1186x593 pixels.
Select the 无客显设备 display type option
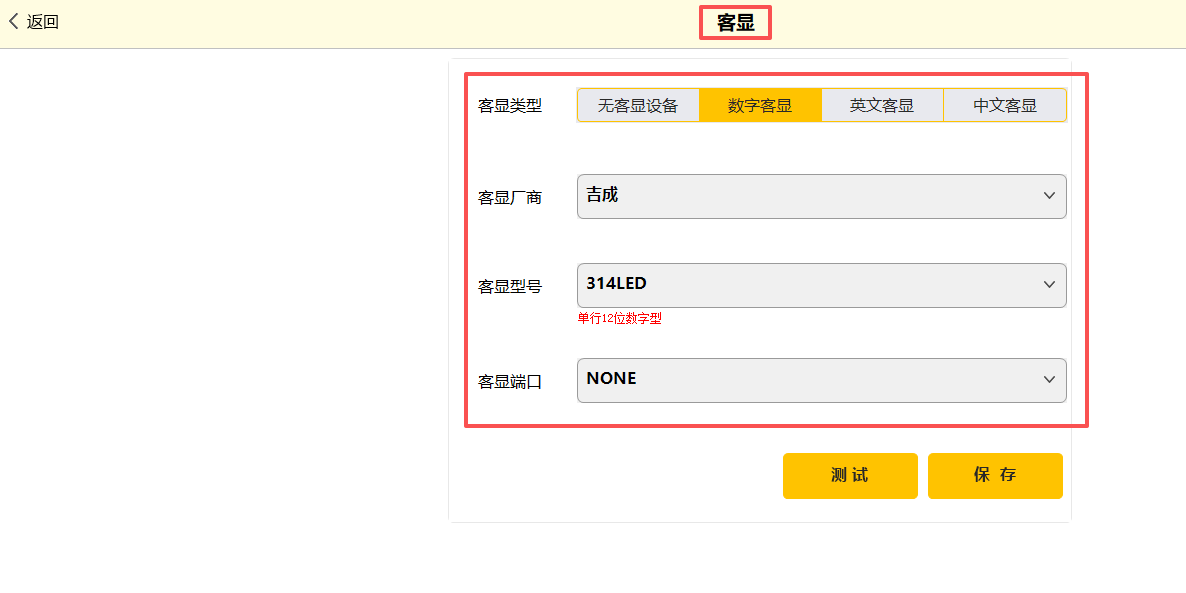tap(638, 105)
